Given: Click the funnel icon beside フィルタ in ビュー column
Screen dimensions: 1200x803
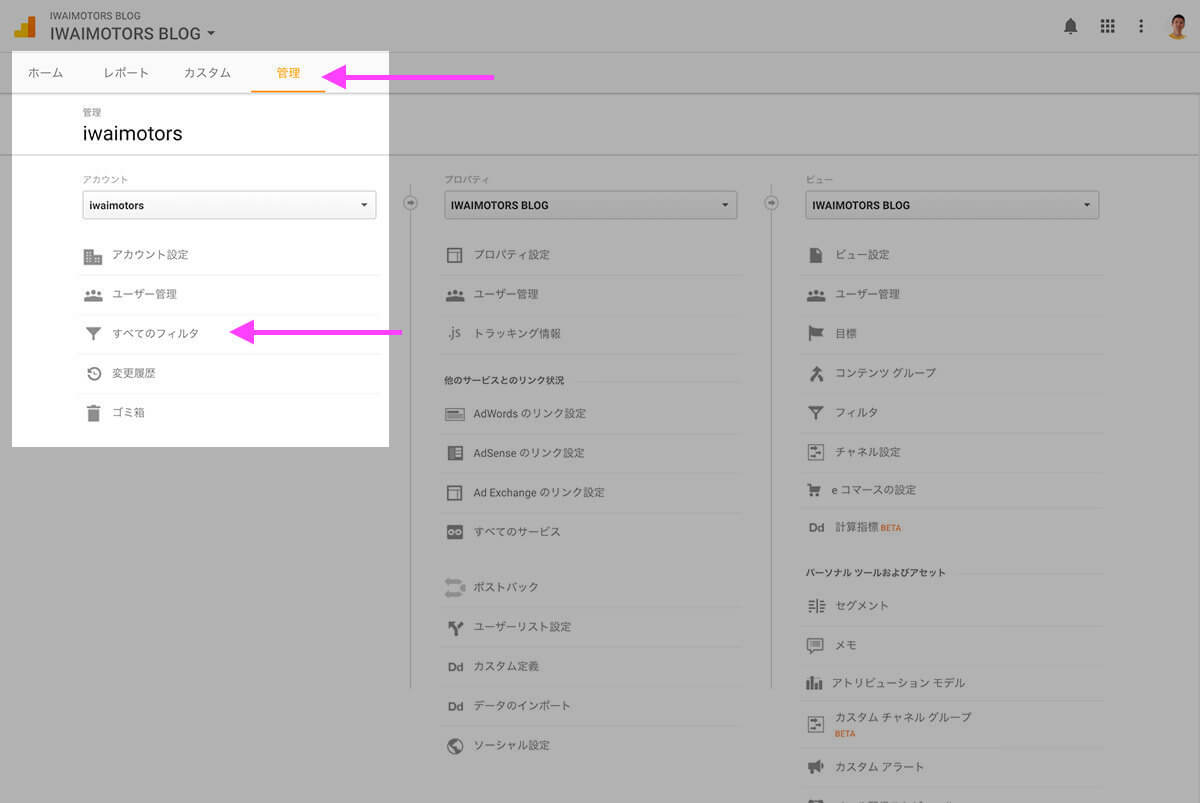Looking at the screenshot, I should click(816, 413).
